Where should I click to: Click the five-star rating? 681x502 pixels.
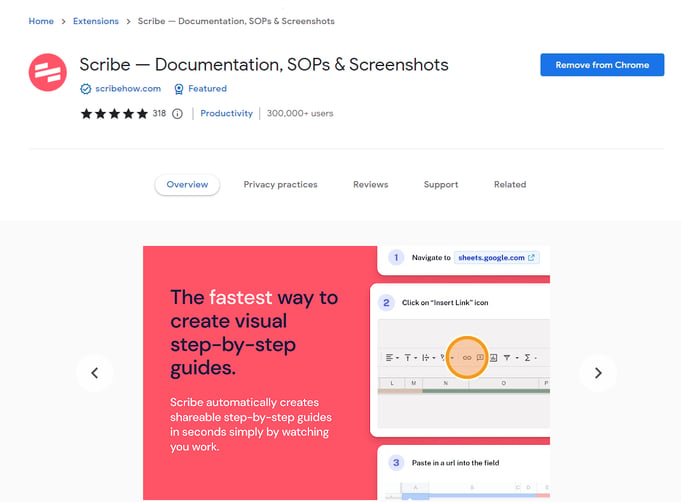click(114, 114)
